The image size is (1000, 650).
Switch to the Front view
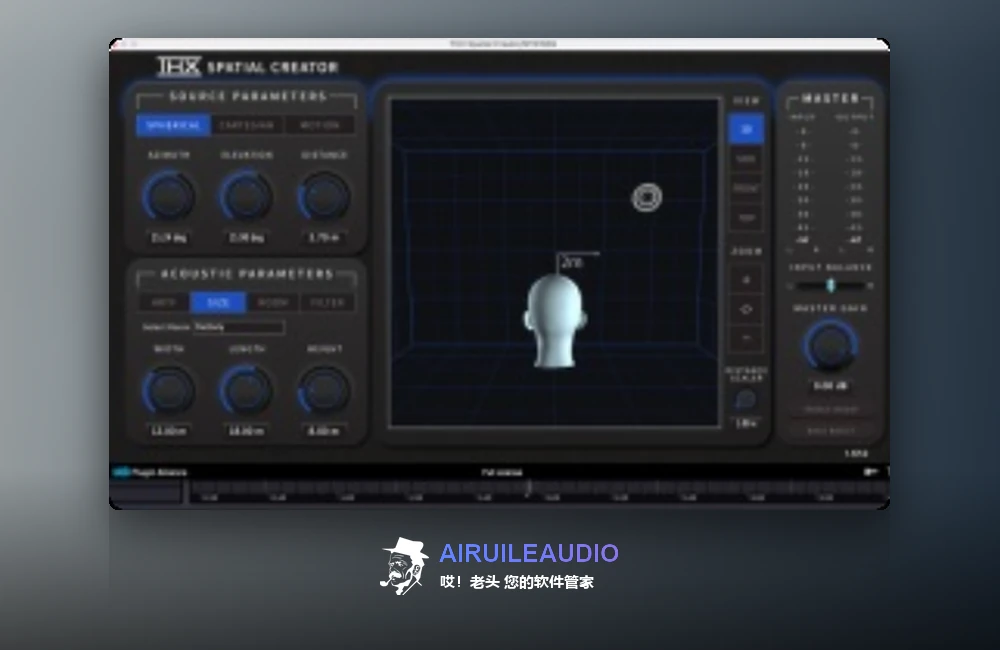point(746,188)
